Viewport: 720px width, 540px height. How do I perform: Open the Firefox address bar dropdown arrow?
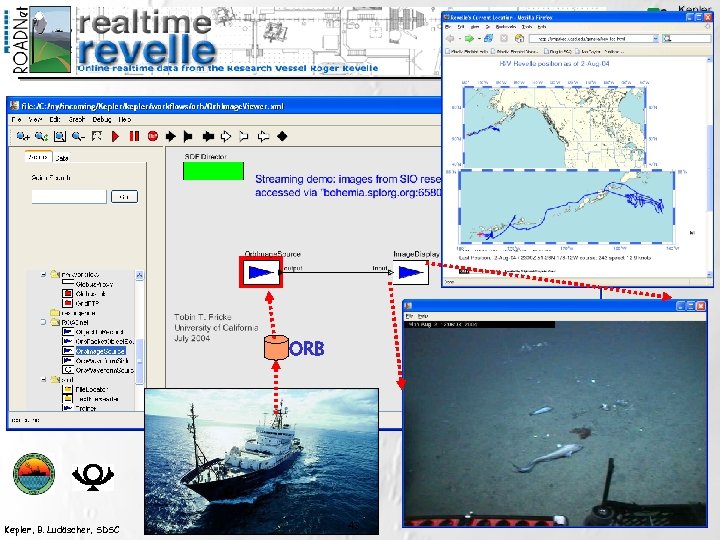[656, 39]
